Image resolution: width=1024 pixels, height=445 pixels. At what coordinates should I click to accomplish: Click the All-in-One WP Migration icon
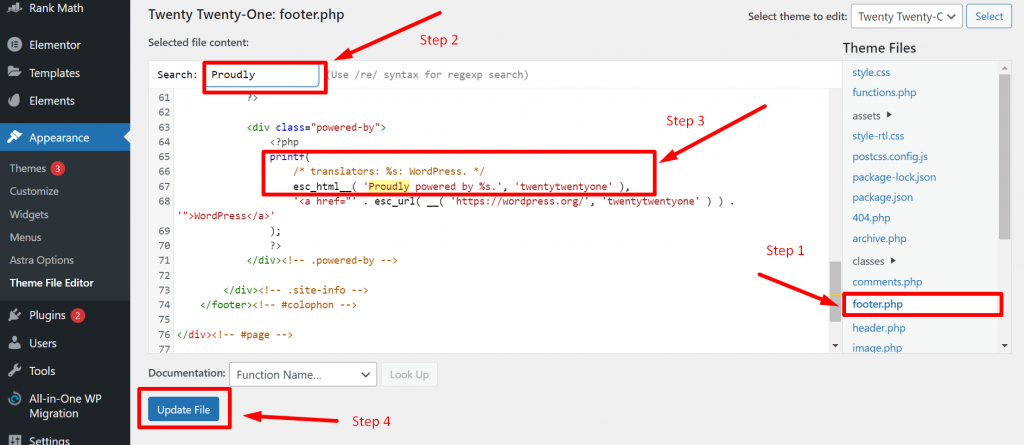14,399
